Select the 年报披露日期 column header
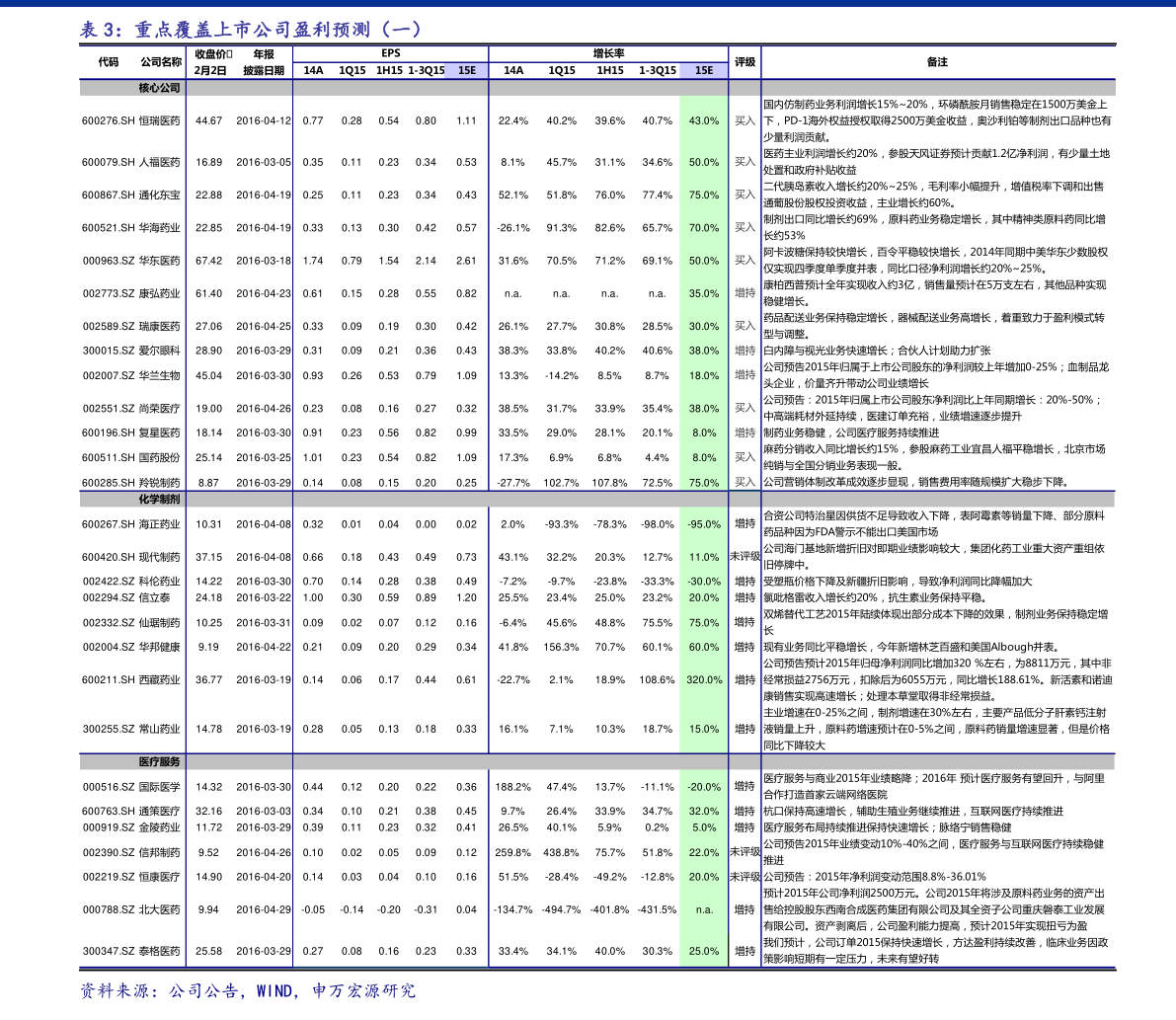Screen dimensions: 1176x1020 [x=264, y=62]
